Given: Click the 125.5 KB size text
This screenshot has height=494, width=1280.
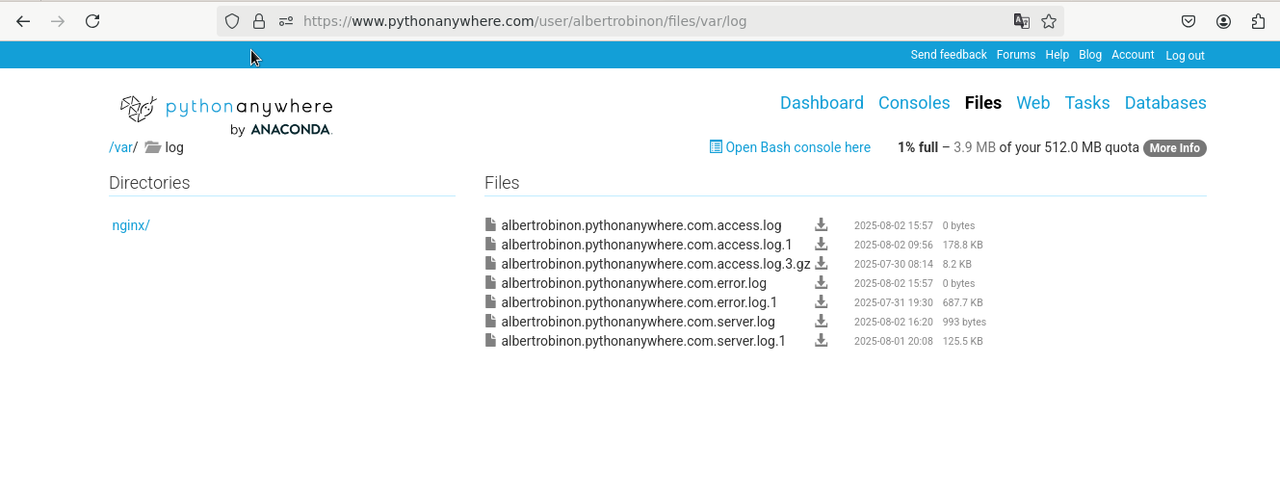Looking at the screenshot, I should [x=962, y=341].
